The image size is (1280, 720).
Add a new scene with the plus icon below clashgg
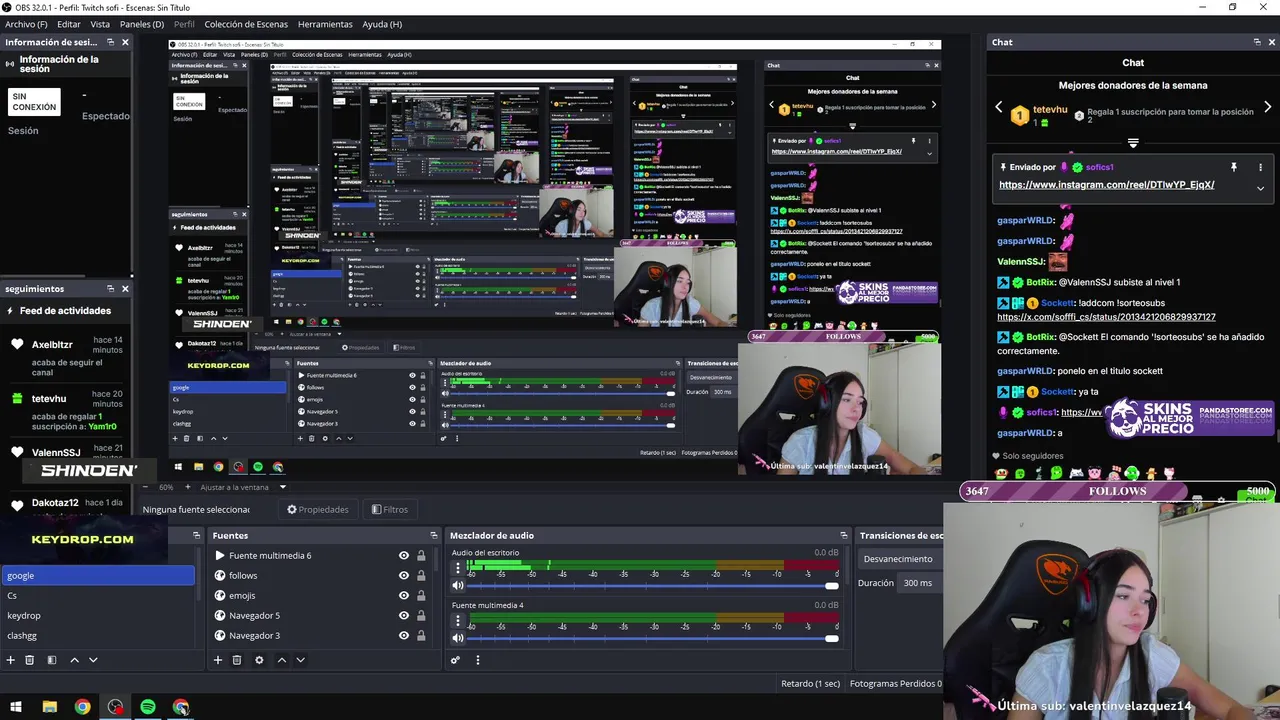tap(11, 660)
